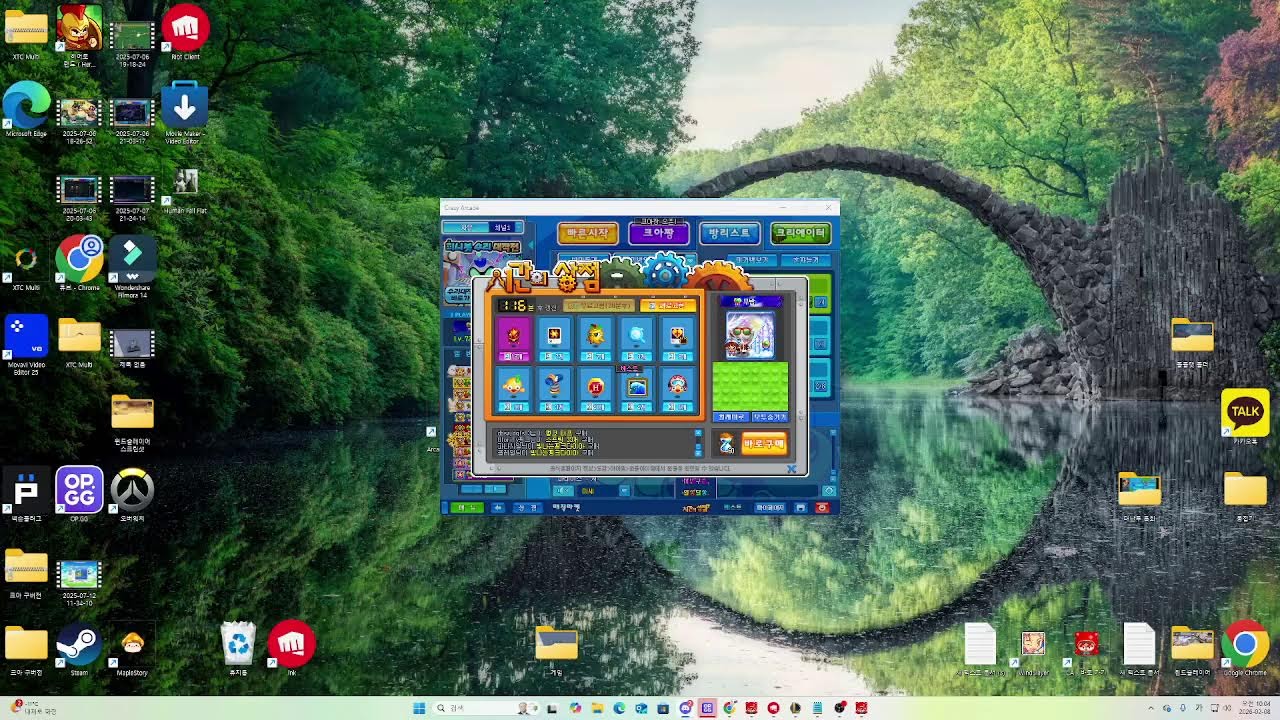This screenshot has width=1280, height=720.
Task: Open the Recycle Bin on desktop
Action: pos(239,649)
